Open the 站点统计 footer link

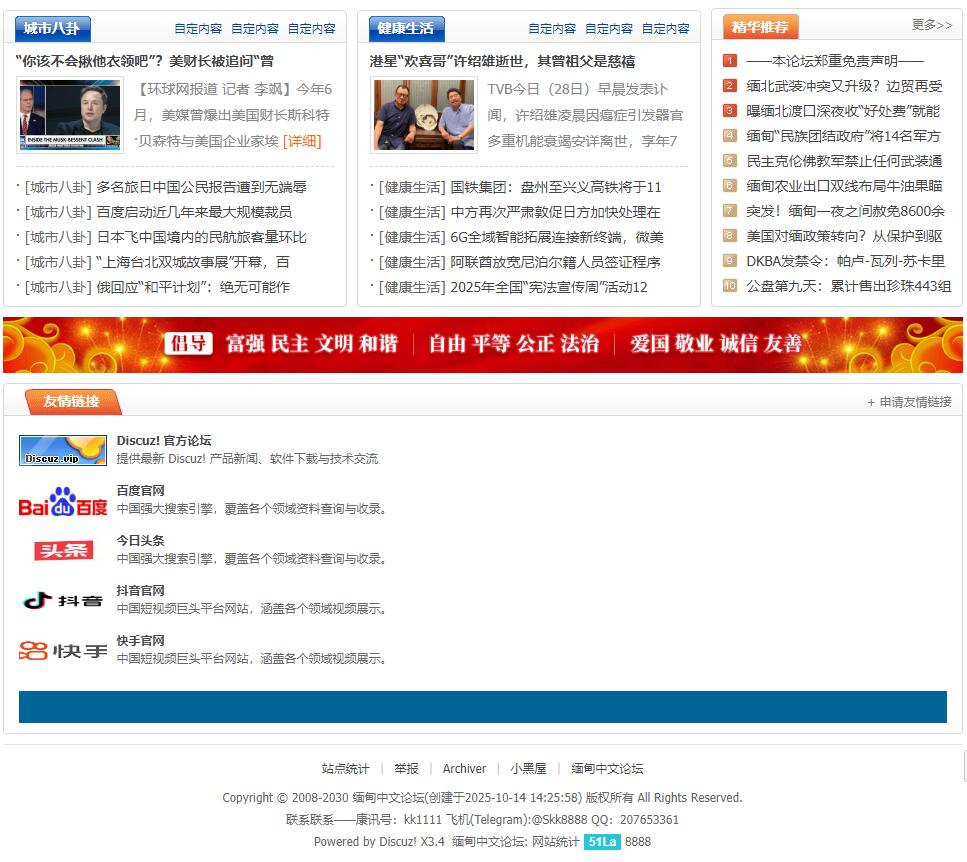coord(345,769)
